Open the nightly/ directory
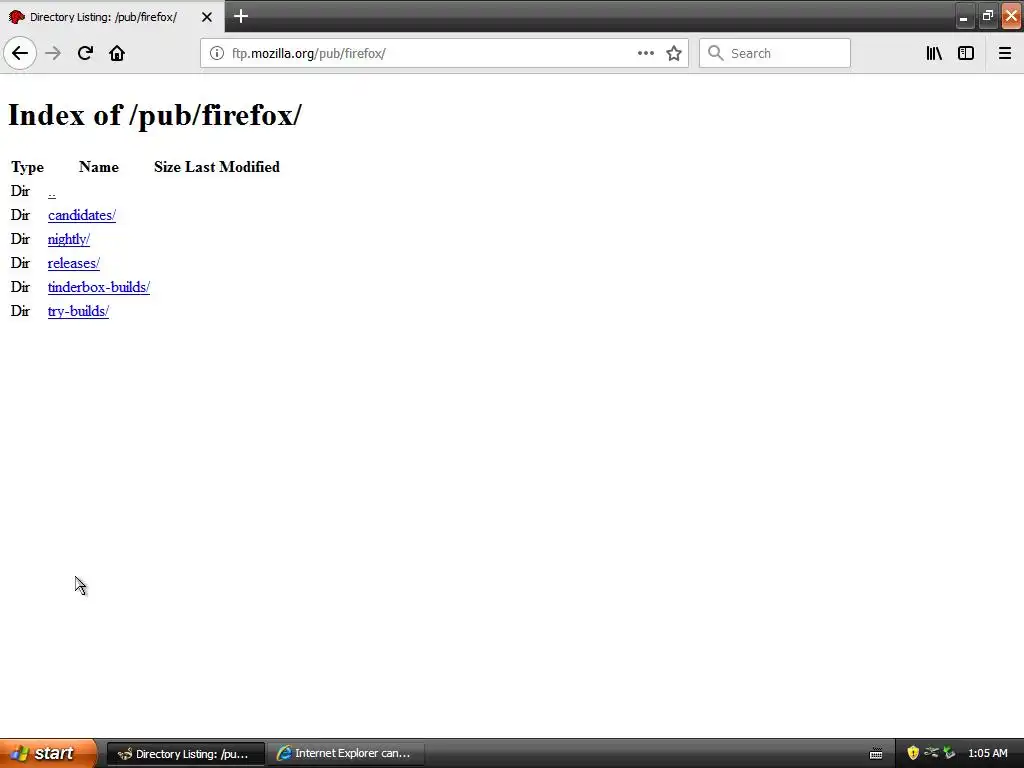The width and height of the screenshot is (1024, 768). [x=69, y=239]
